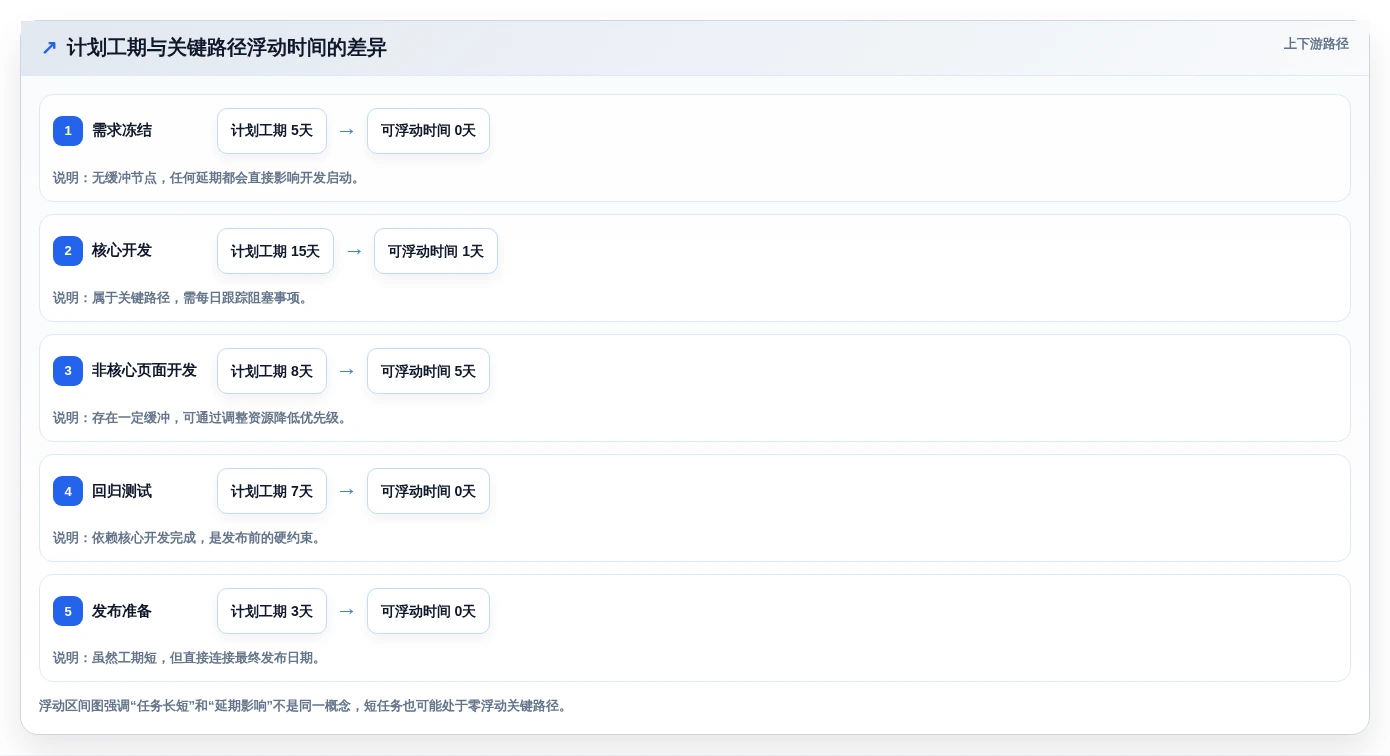
Task: Click the note 属于关键路径，需每日跟踪阻塞事项
Action: (181, 298)
